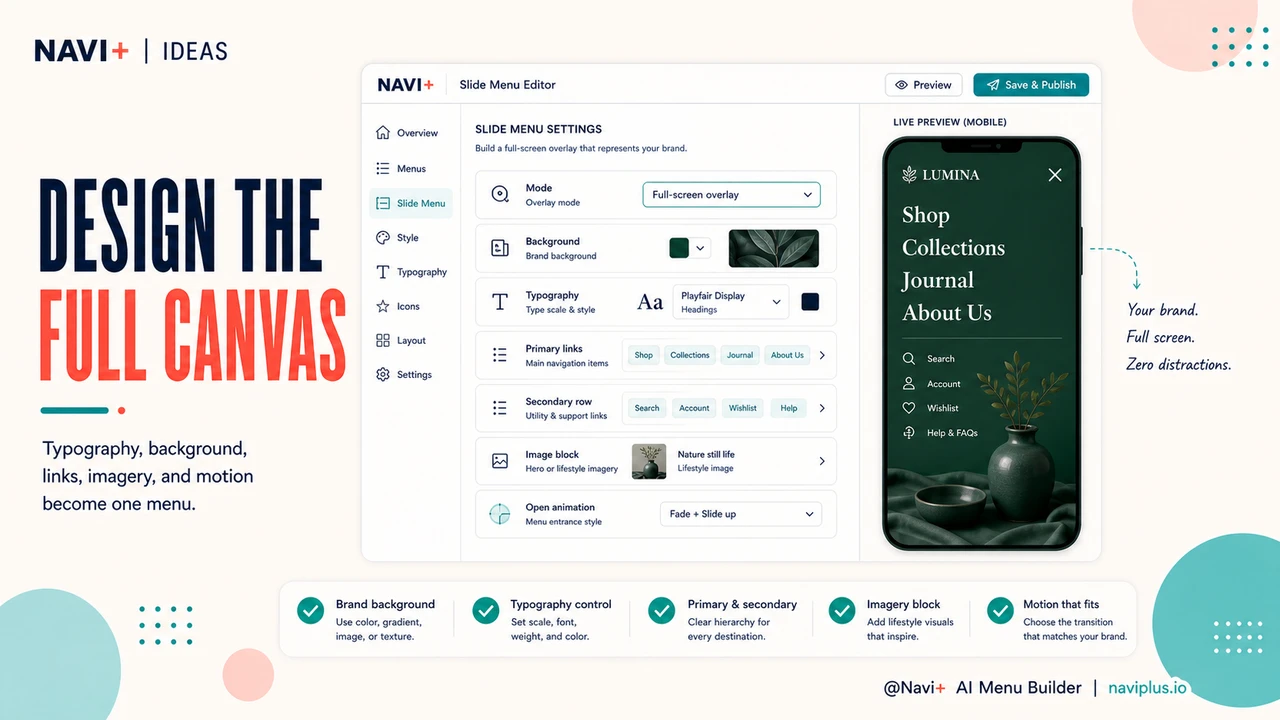Click the Preview button
Image resolution: width=1280 pixels, height=720 pixels.
tap(923, 85)
